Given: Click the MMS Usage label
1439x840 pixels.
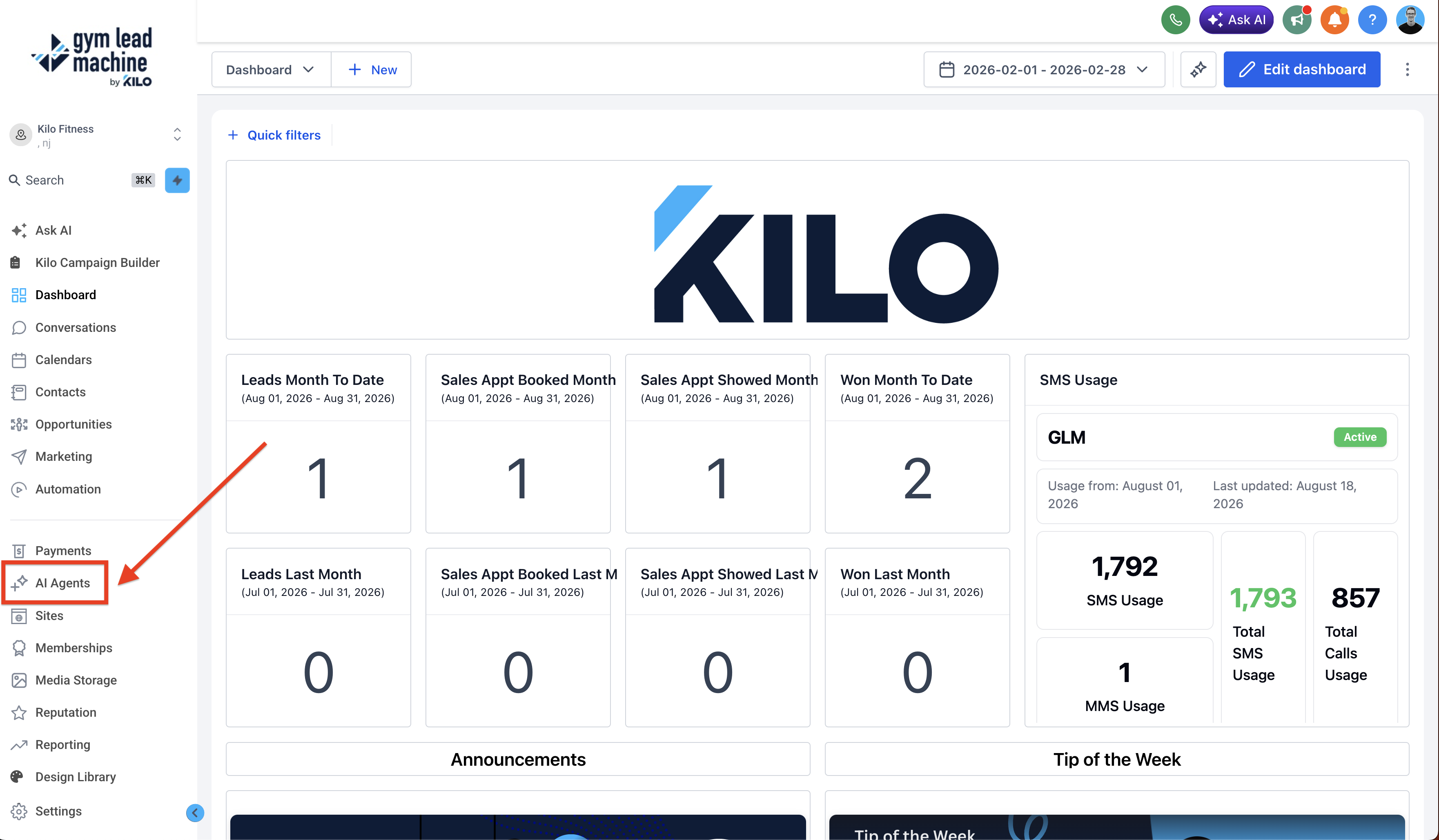Looking at the screenshot, I should point(1124,706).
